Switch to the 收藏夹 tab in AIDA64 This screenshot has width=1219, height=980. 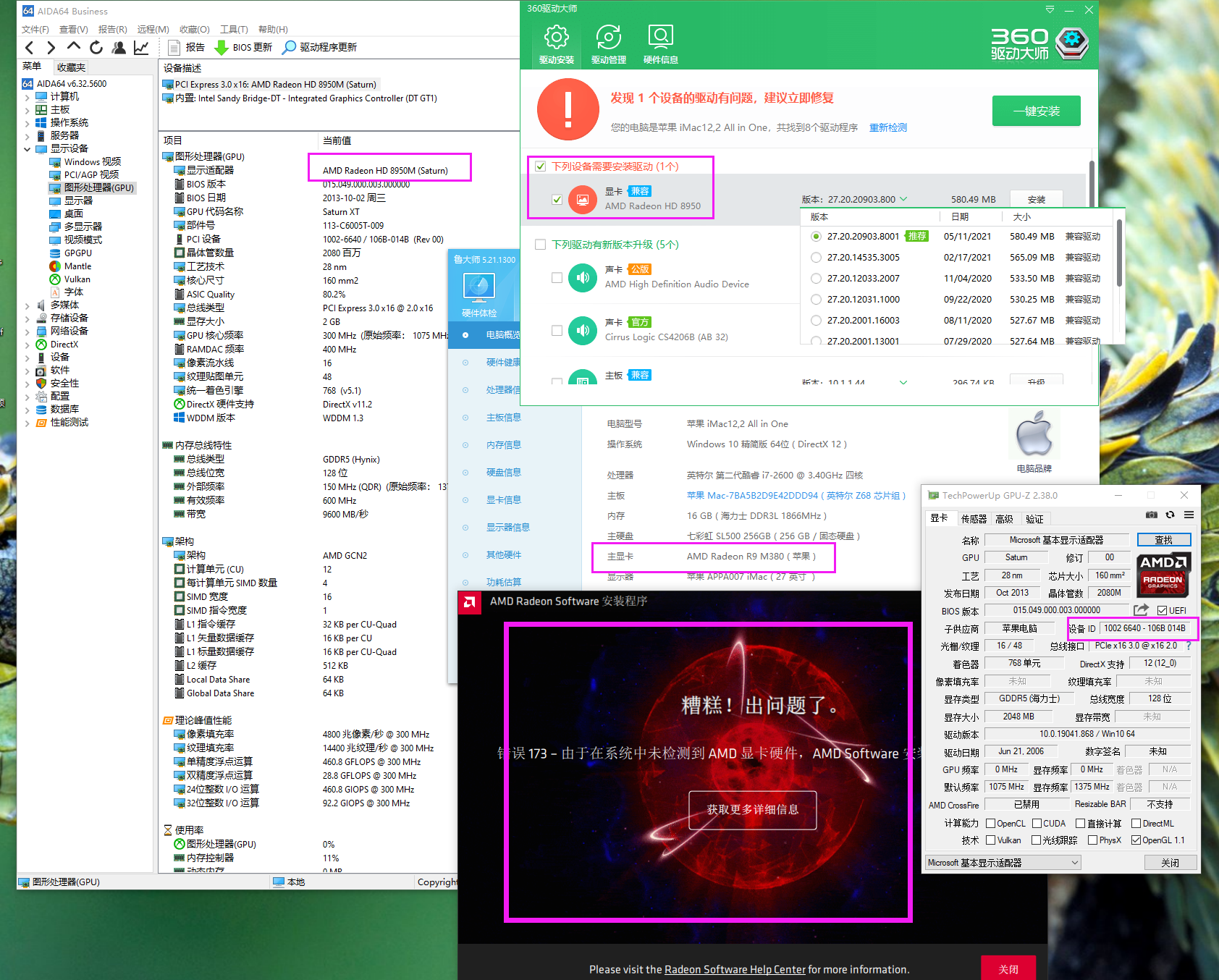click(x=71, y=67)
